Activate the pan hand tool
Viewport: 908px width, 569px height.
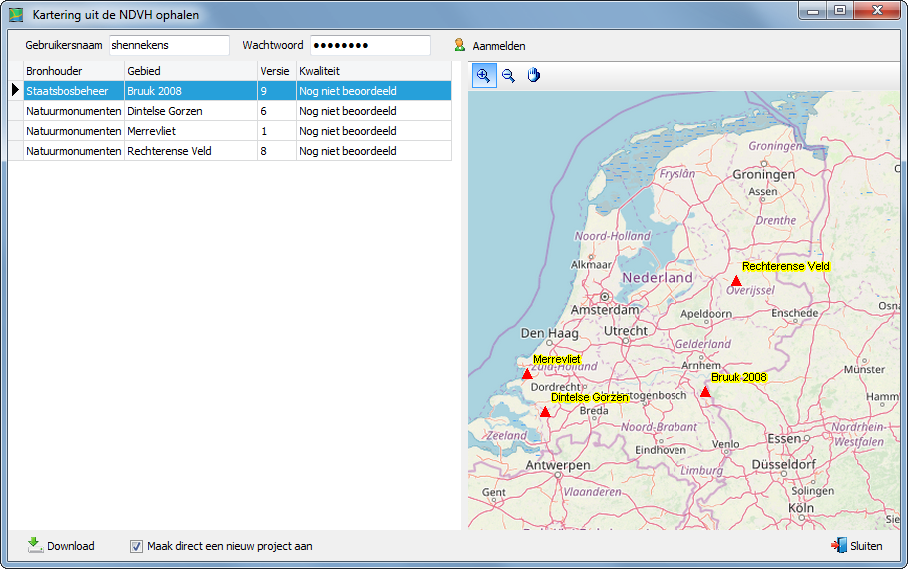(533, 76)
